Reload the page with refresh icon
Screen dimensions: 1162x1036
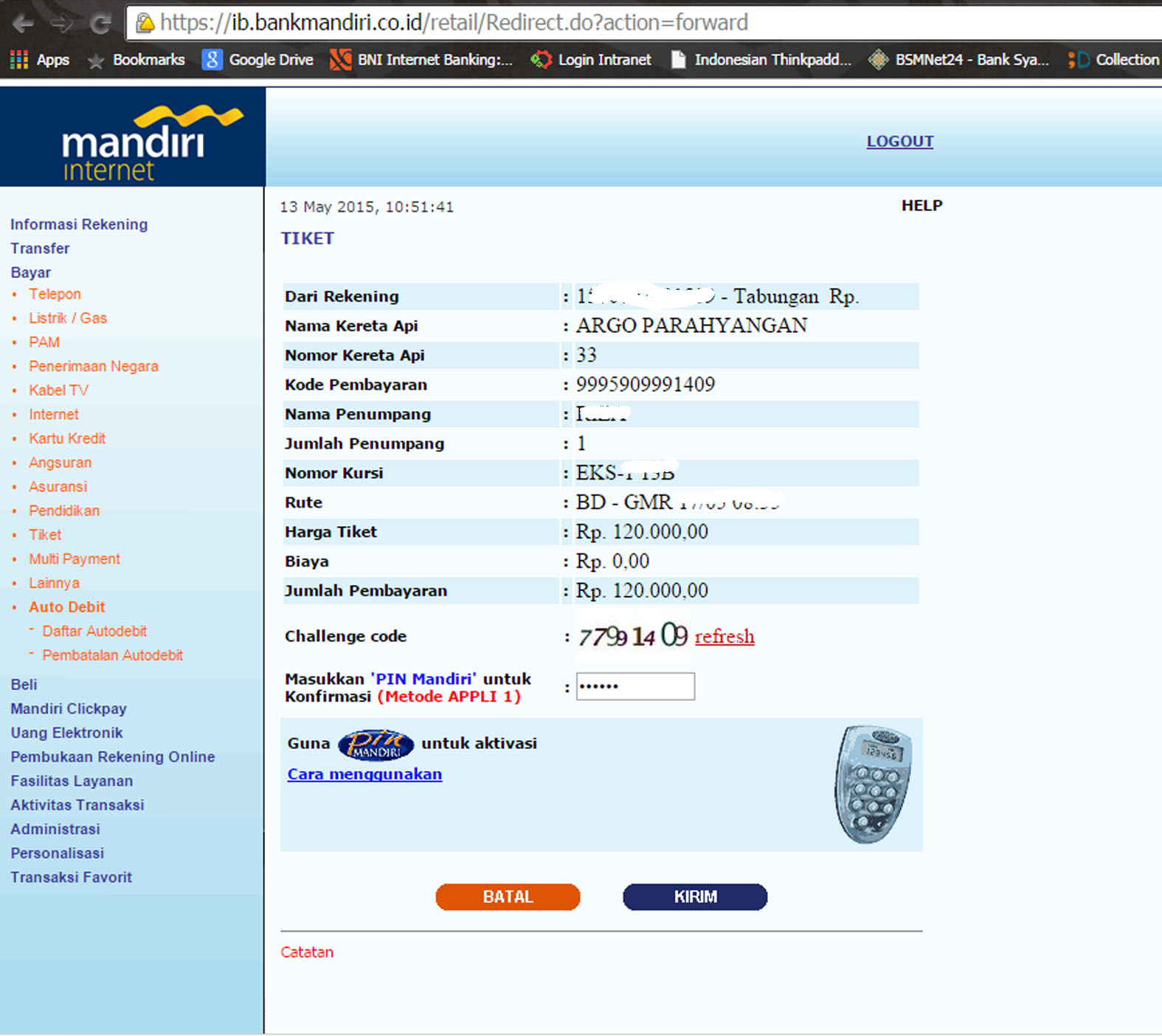[x=100, y=24]
